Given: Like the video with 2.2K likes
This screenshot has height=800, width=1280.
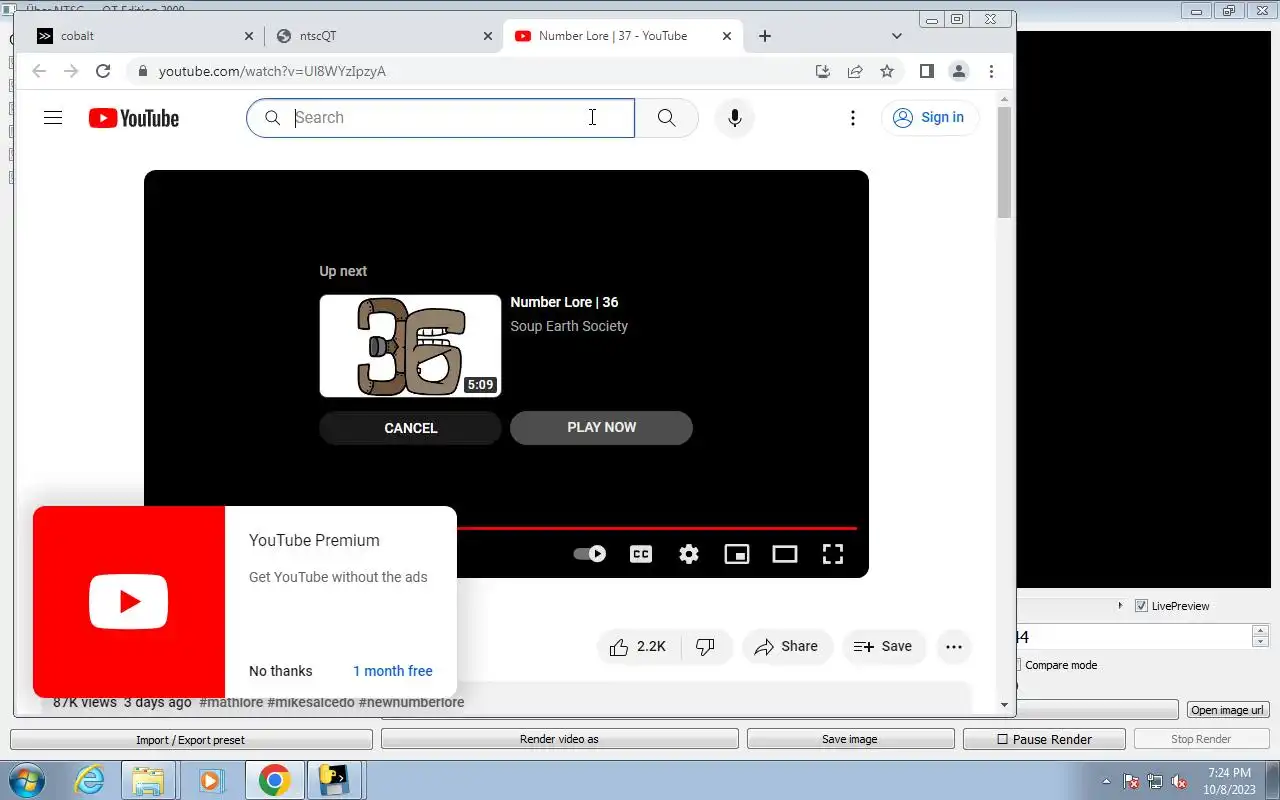Looking at the screenshot, I should tap(639, 647).
